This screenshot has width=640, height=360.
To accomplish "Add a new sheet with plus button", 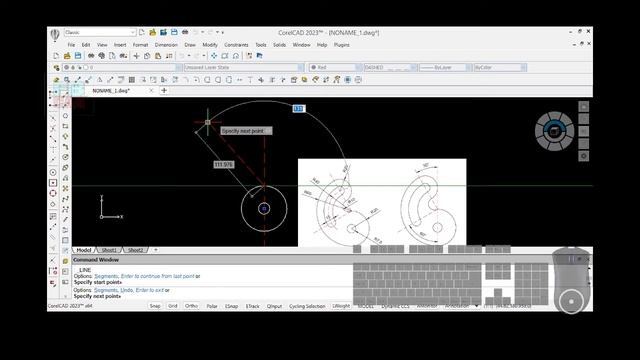I will (x=156, y=250).
